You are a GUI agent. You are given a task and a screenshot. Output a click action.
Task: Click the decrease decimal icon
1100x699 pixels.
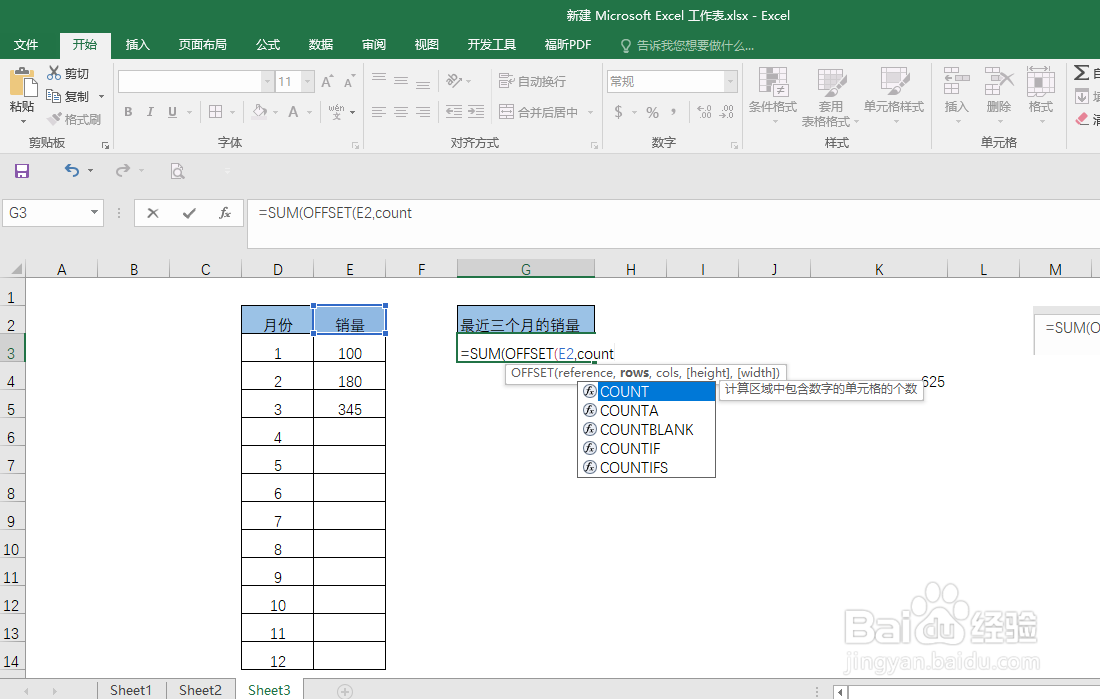(x=727, y=112)
